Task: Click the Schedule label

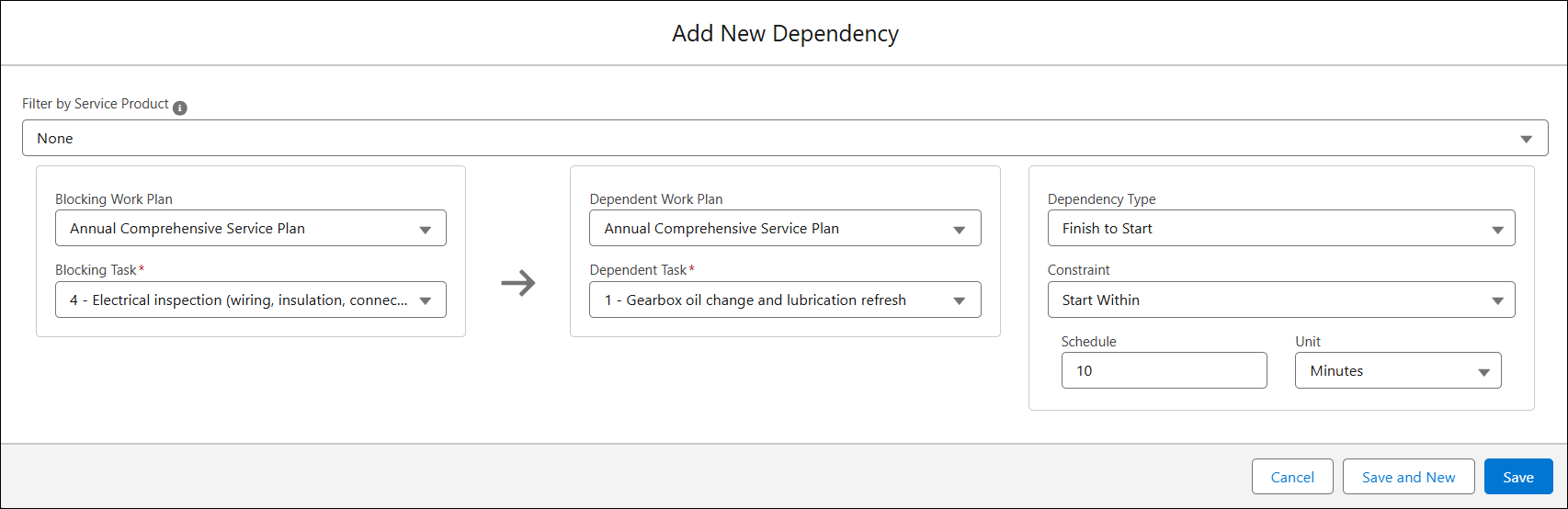Action: pos(1088,341)
